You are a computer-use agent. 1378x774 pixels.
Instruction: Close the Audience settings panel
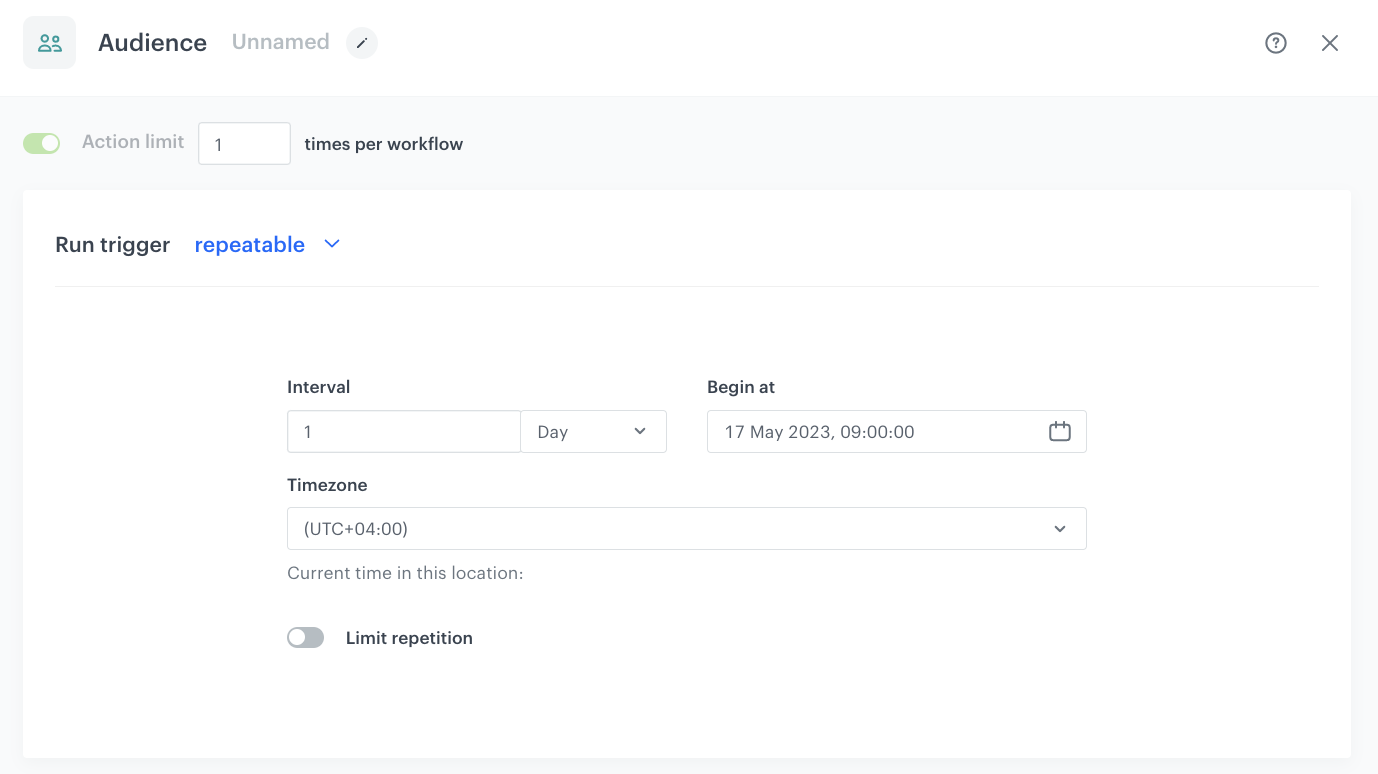tap(1329, 43)
